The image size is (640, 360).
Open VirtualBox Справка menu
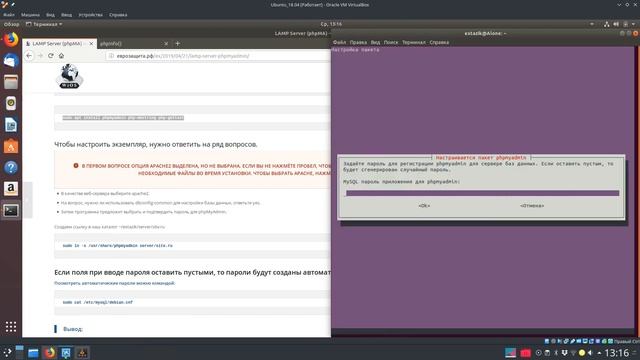pos(118,15)
